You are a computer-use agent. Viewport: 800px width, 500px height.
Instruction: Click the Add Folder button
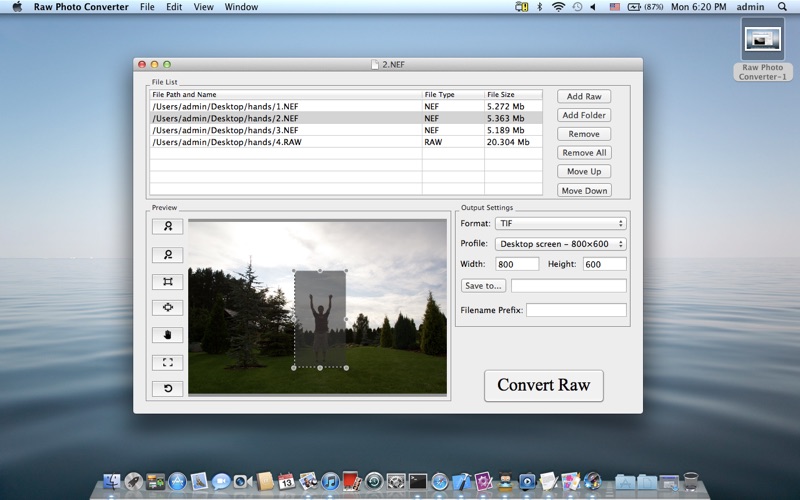tap(584, 115)
